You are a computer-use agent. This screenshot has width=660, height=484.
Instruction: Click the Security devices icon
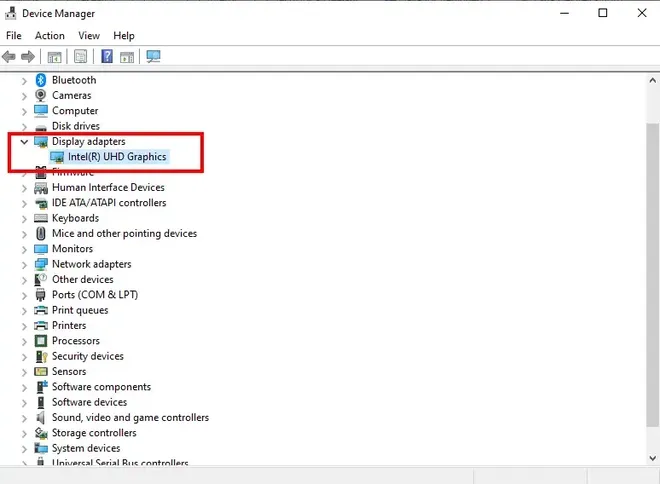[x=41, y=356]
